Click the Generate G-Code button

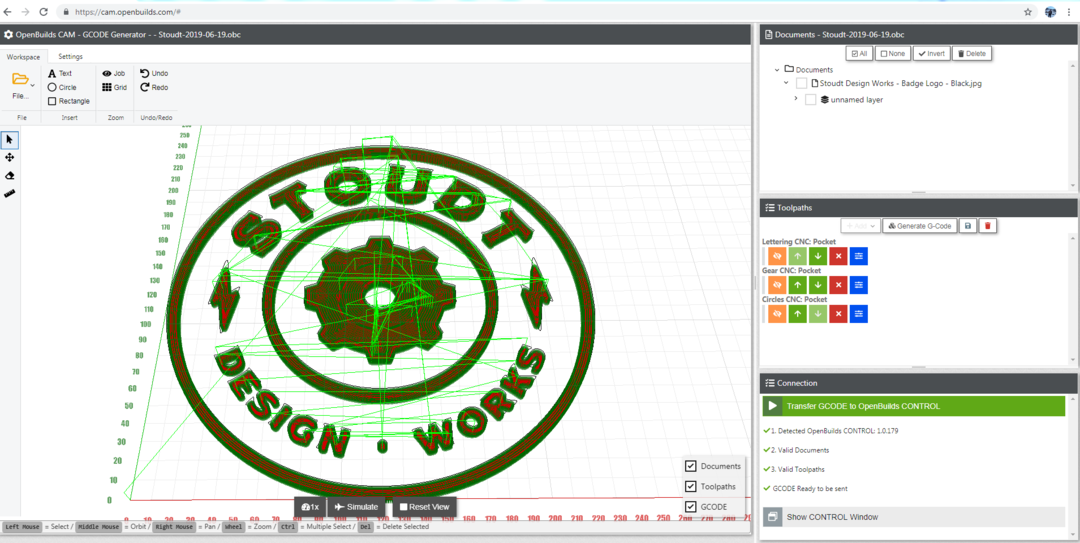point(919,226)
